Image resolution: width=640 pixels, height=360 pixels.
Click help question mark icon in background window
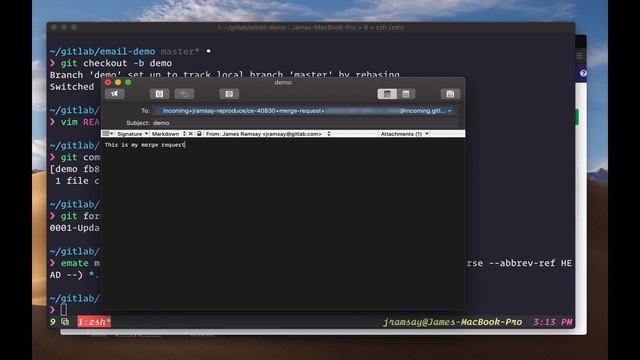coord(583,73)
